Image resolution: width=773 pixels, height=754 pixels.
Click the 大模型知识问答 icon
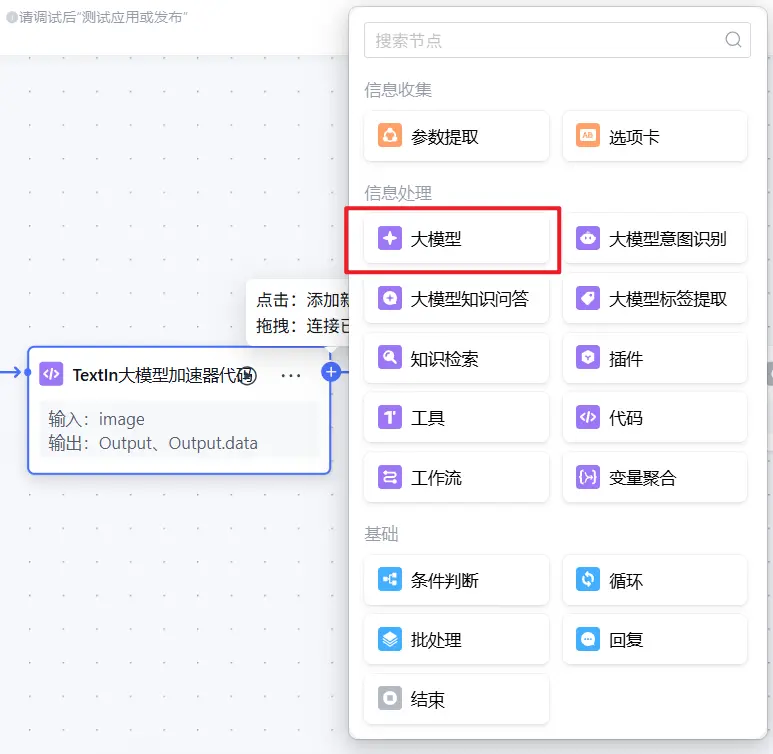[389, 298]
